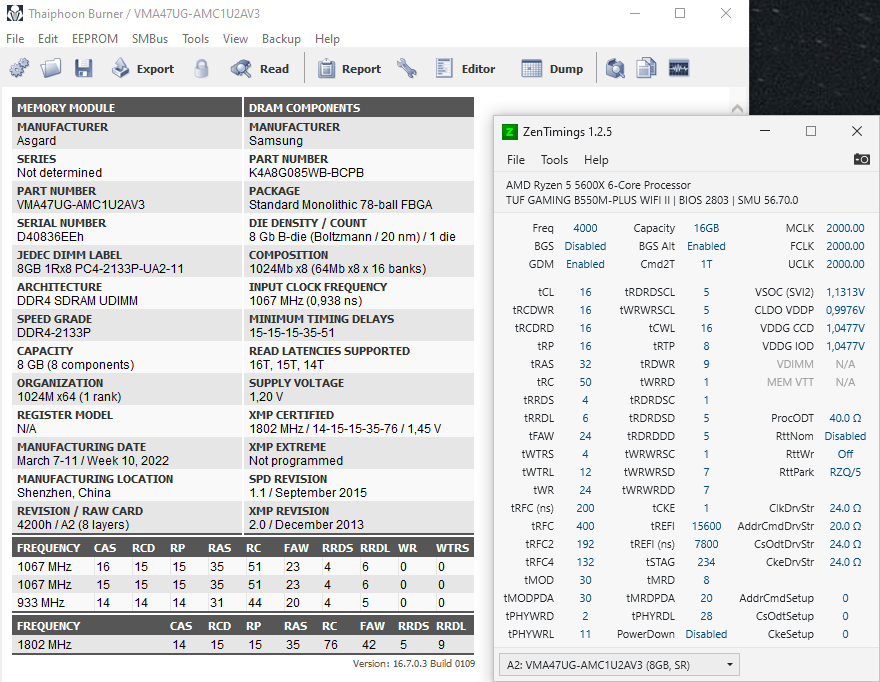Click the ZenTimings green Z app icon
Viewport: 880px width, 682px height.
509,132
